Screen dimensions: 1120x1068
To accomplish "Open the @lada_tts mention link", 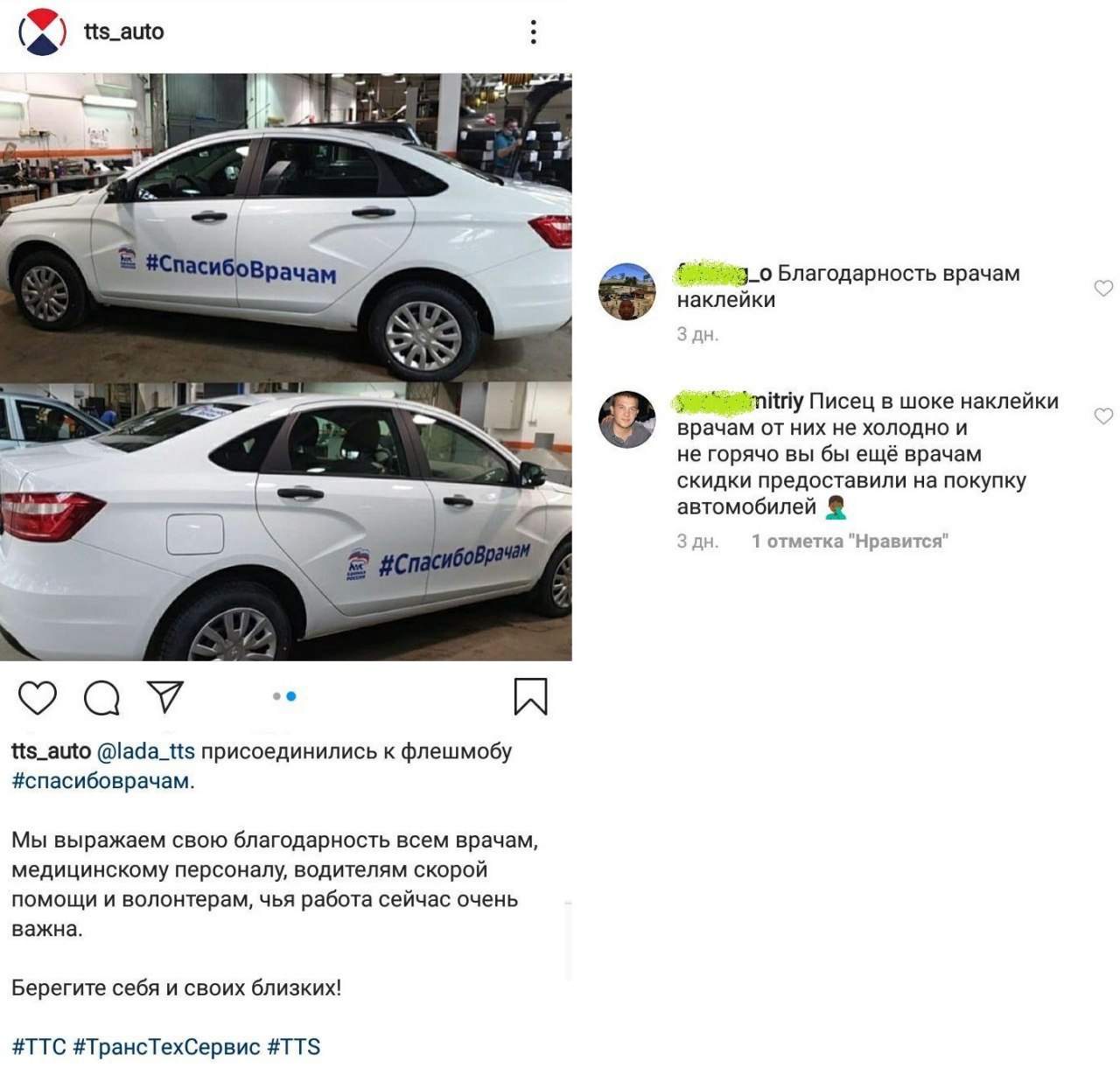I will pyautogui.click(x=145, y=751).
